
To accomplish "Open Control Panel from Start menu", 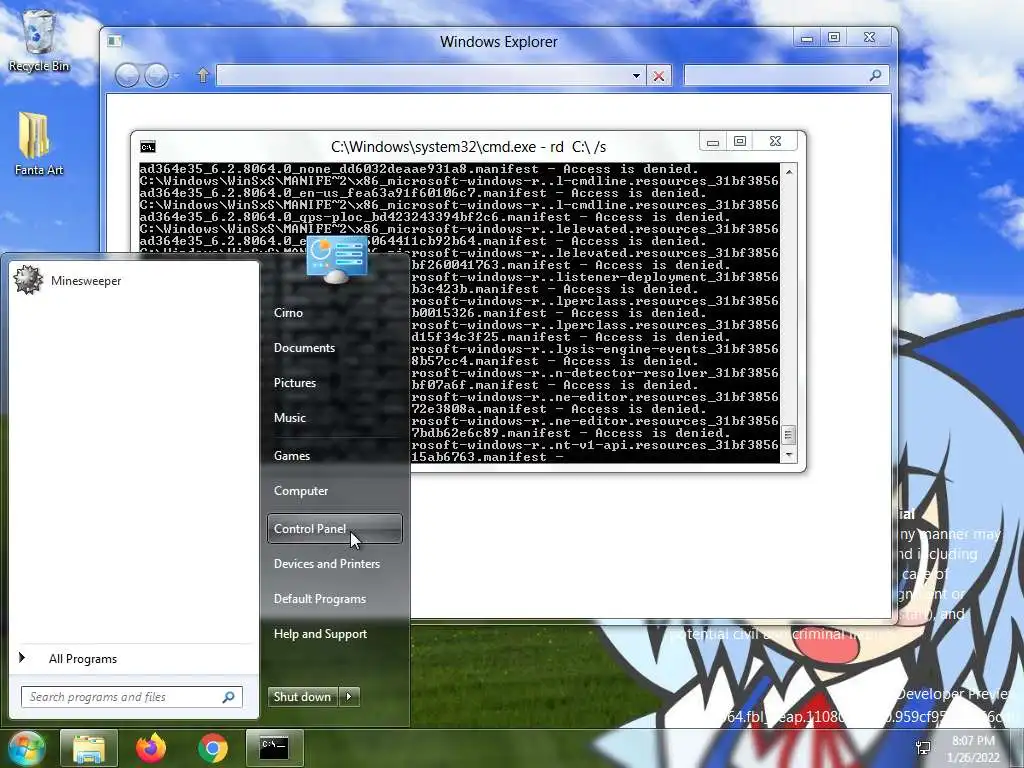I will (x=334, y=529).
